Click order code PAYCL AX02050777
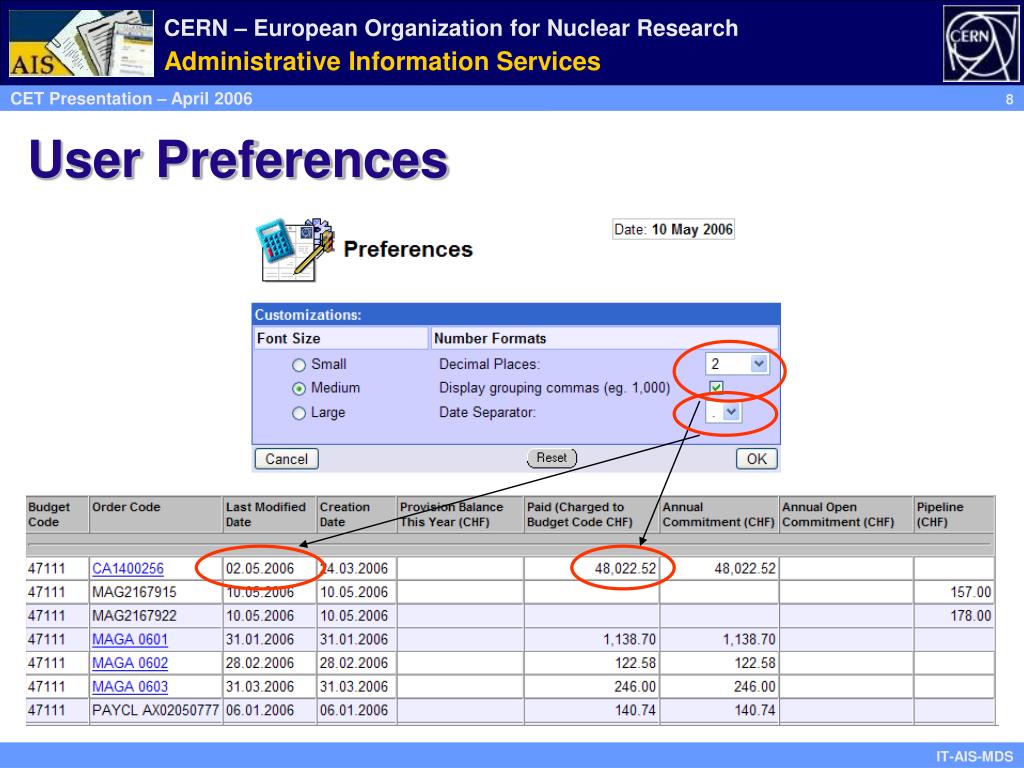Screen dimensions: 1024x768 pos(155,710)
